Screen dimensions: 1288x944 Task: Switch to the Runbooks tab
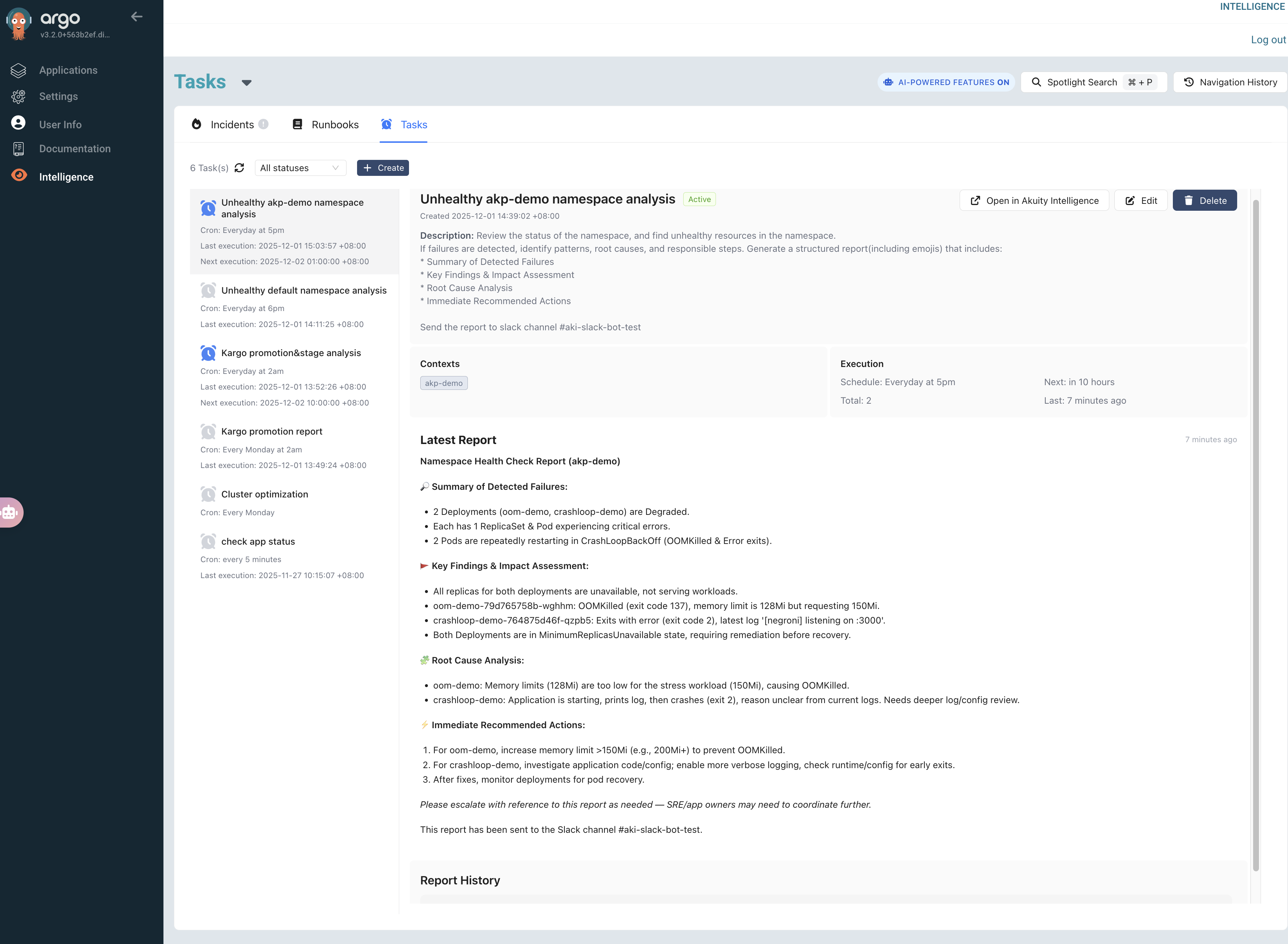pyautogui.click(x=335, y=124)
